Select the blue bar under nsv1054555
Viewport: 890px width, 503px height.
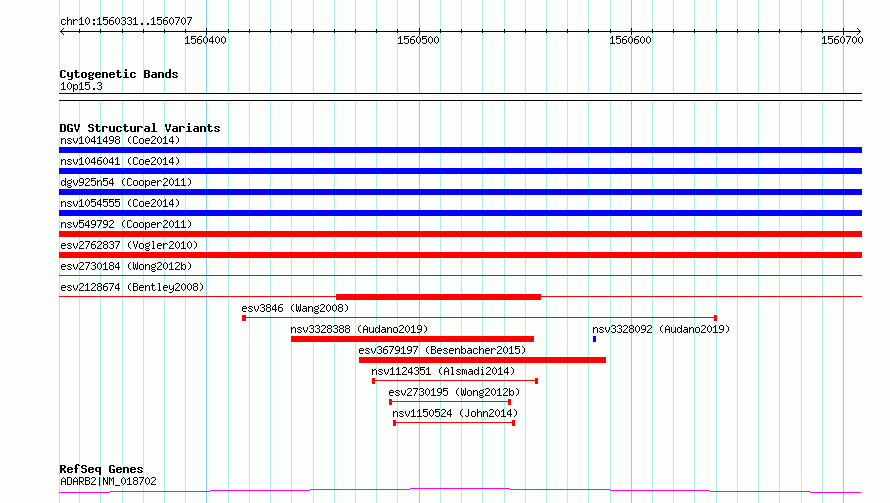[460, 213]
